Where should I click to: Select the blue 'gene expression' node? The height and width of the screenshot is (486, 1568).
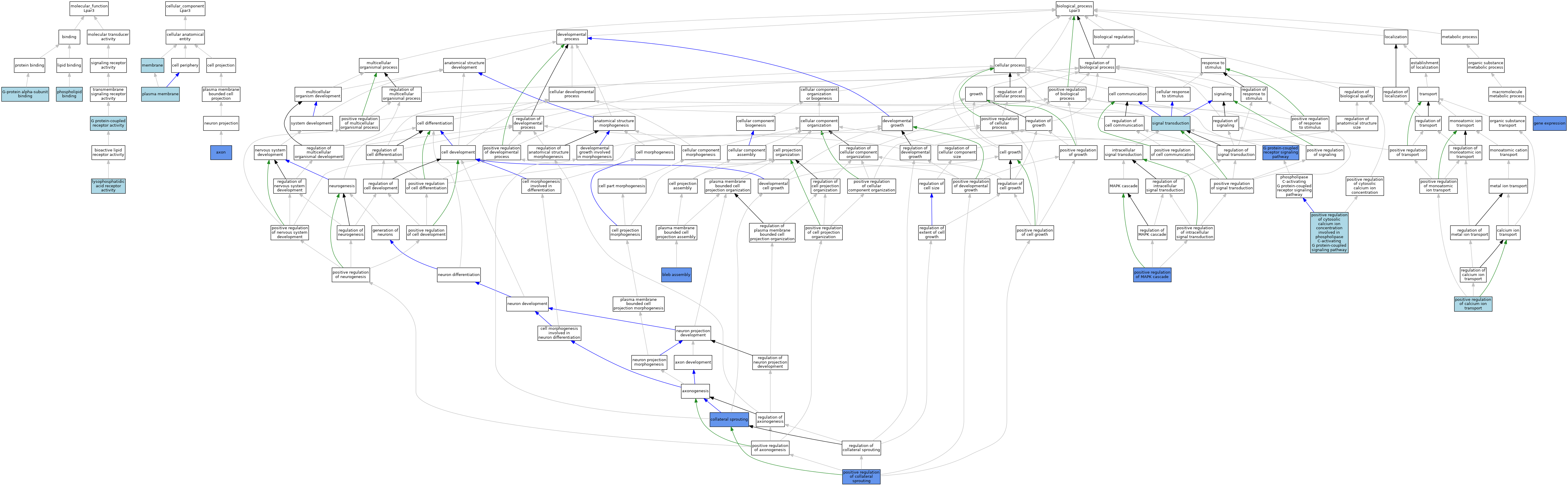click(x=1549, y=123)
